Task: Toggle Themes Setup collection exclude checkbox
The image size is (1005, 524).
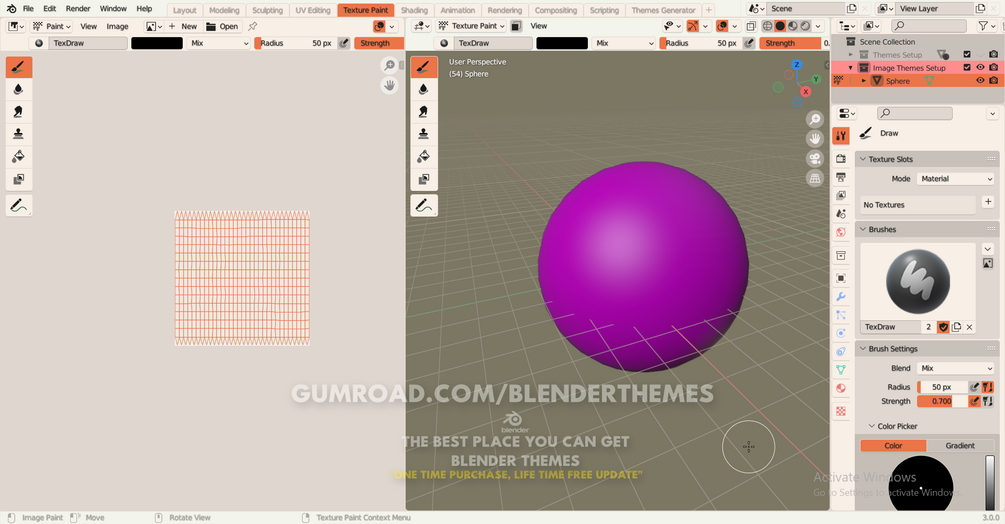Action: coord(967,54)
